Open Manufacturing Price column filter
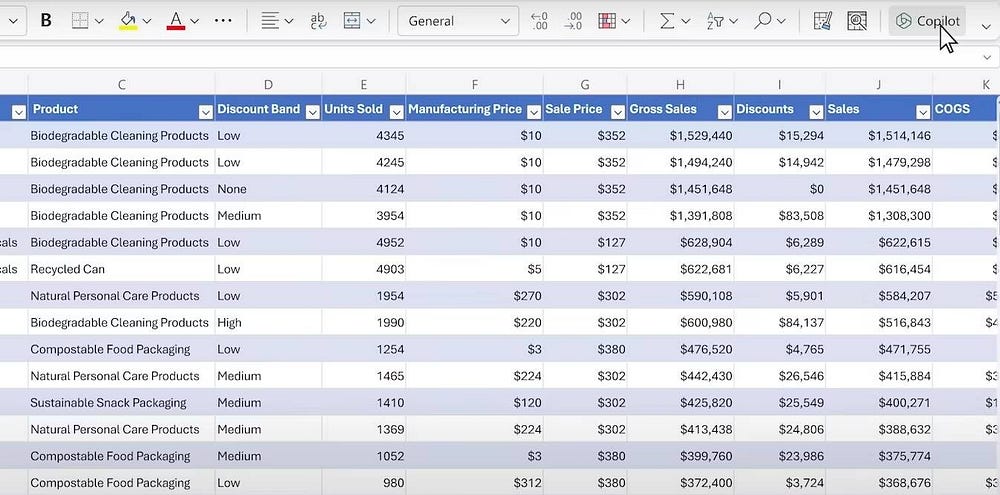 point(534,112)
